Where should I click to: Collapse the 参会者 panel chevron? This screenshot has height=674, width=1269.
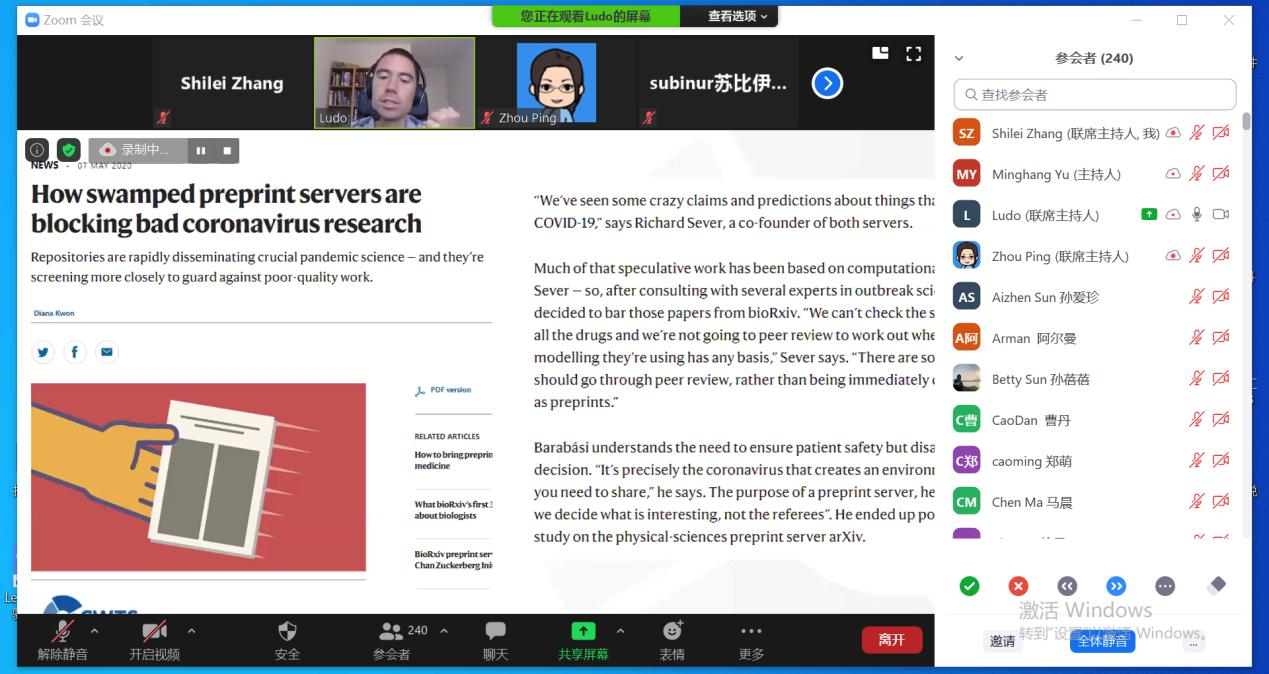click(959, 59)
